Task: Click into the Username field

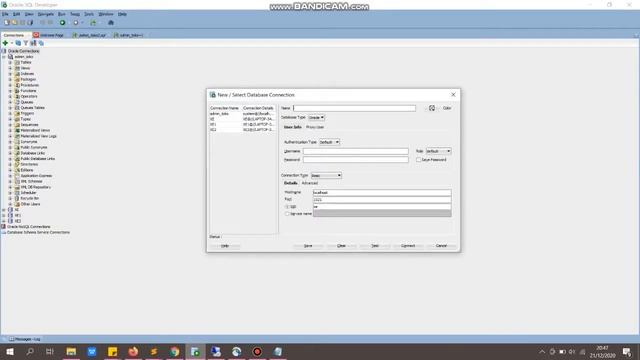Action: [355, 151]
